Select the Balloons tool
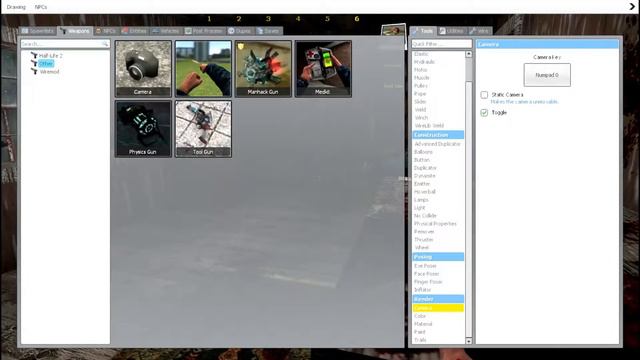Viewport: 640px width, 360px height. (x=423, y=152)
